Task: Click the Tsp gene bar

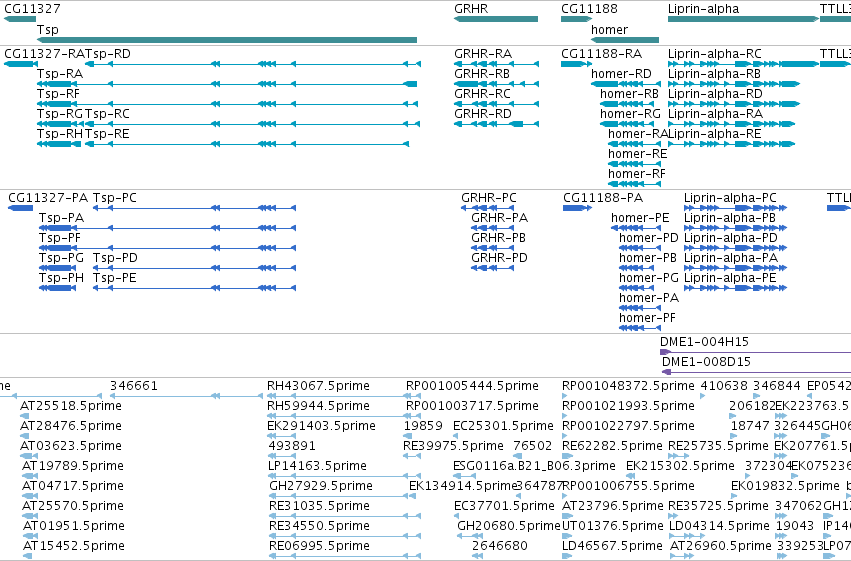Action: pyautogui.click(x=227, y=40)
